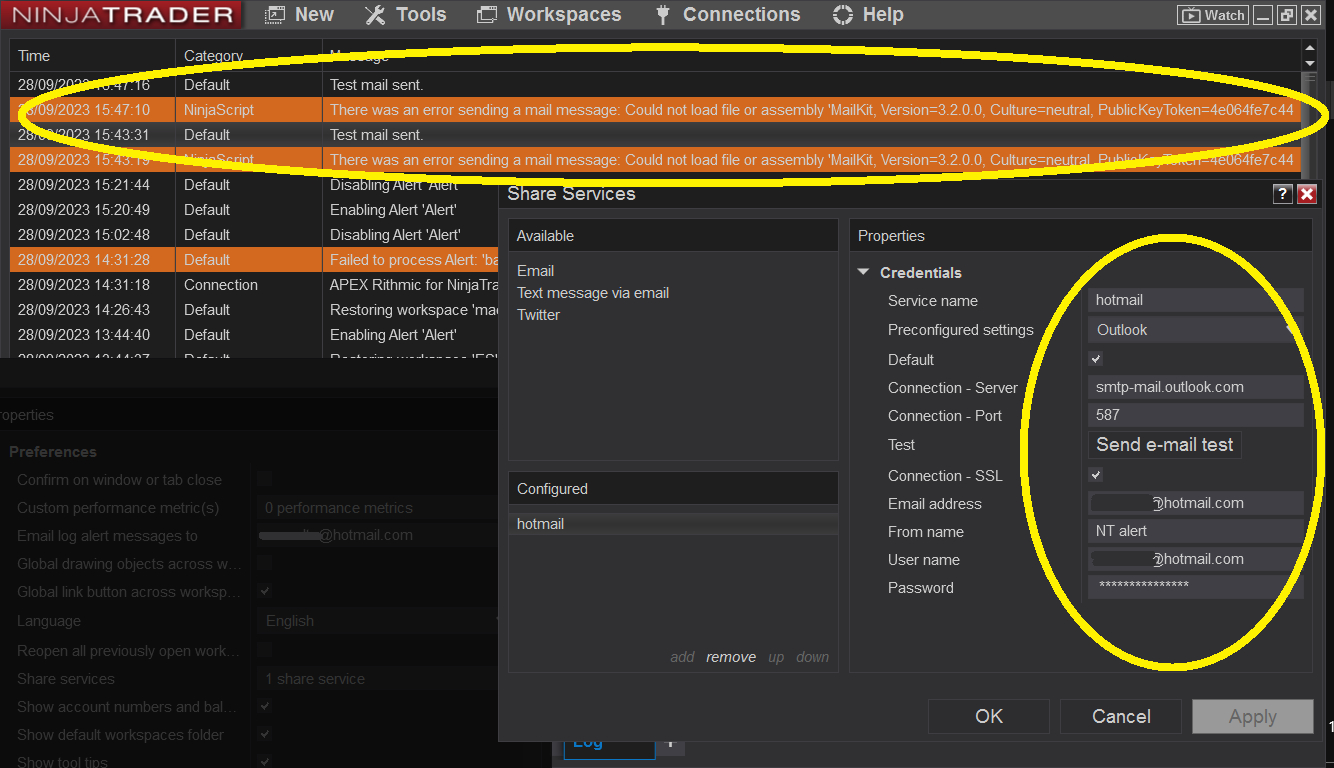Click Cancel in Share Services

coord(1121,716)
